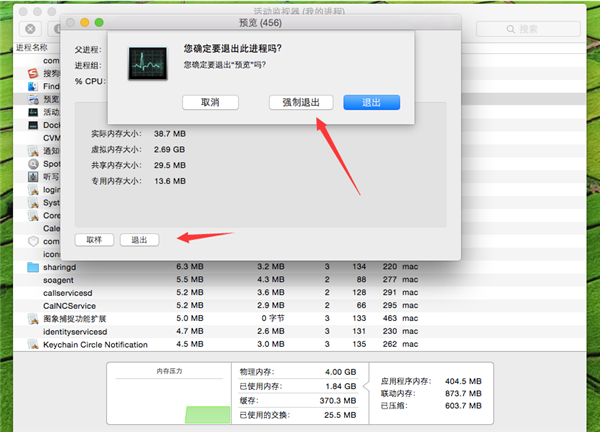Click Quit (退出) in the process info window
600x432 pixels.
pyautogui.click(x=139, y=240)
